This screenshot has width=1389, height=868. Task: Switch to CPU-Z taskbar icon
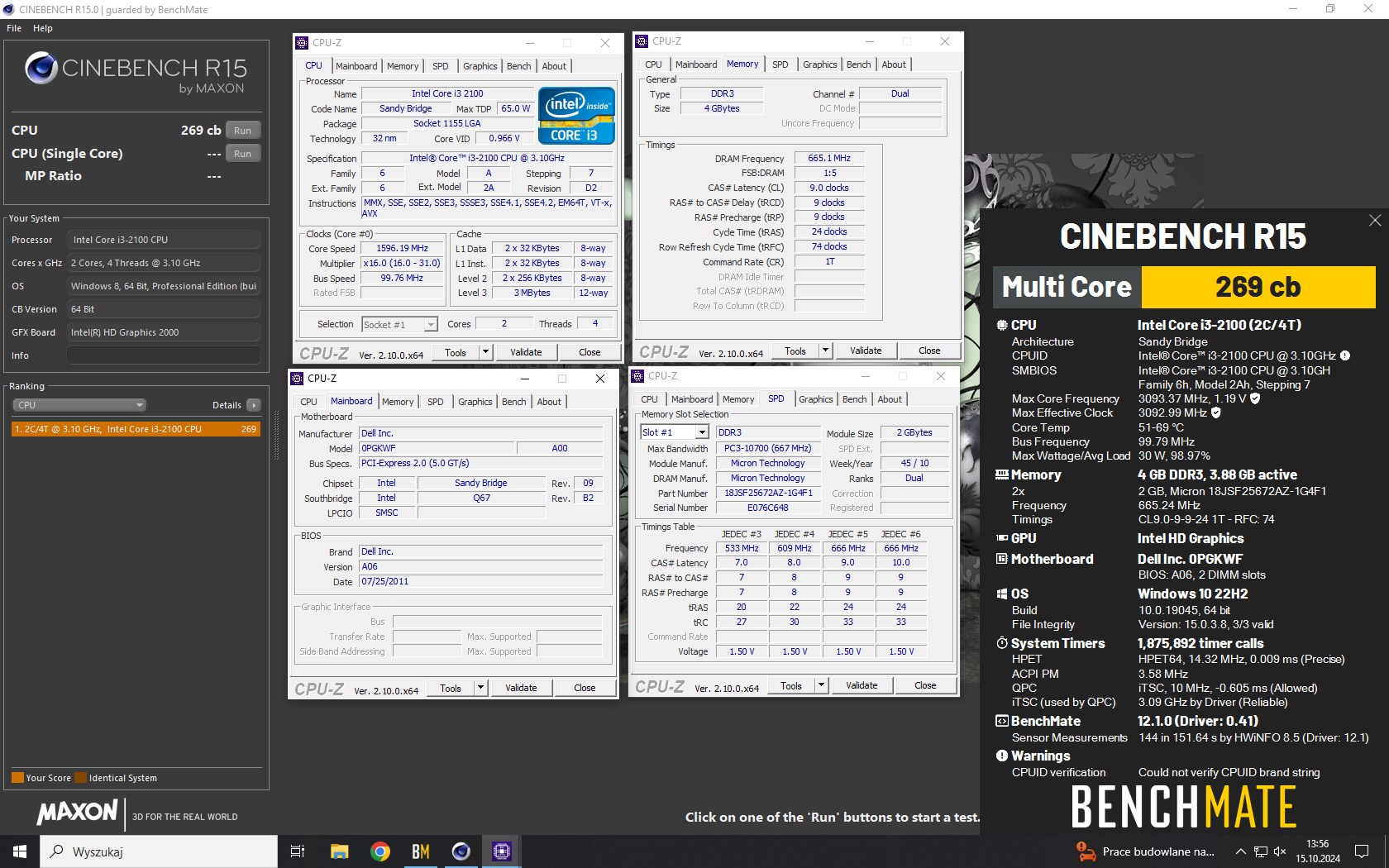[501, 851]
